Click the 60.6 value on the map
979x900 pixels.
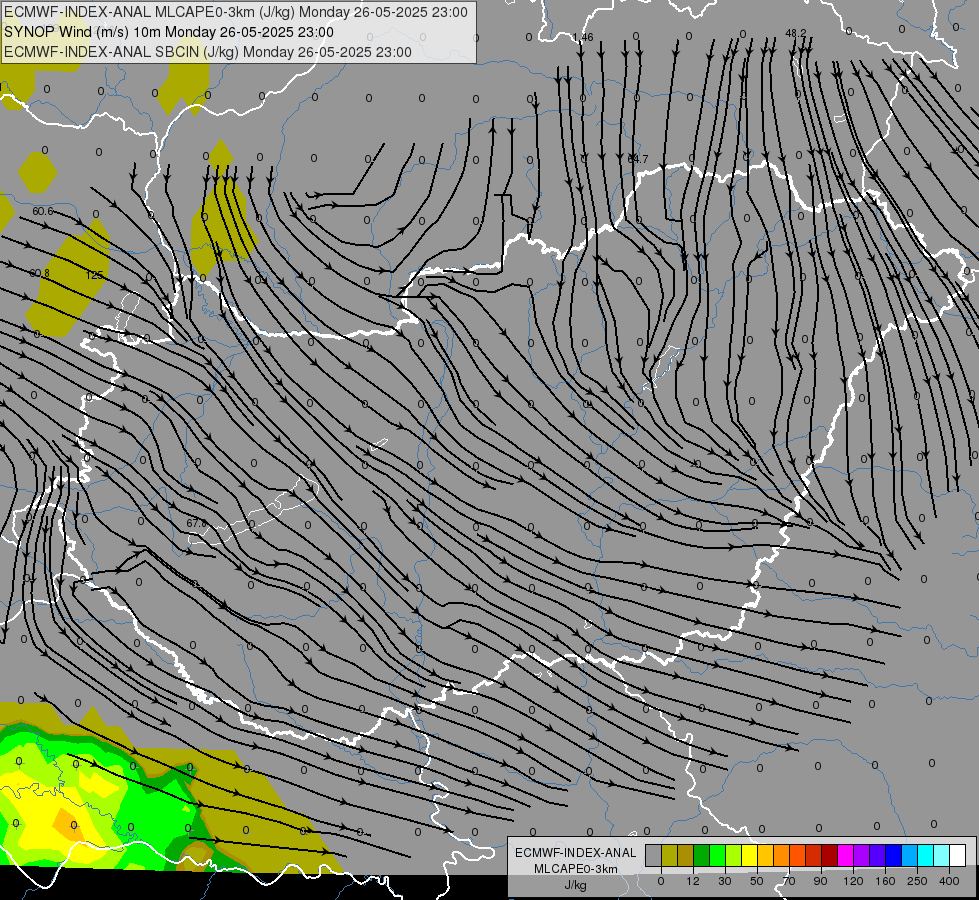(42, 211)
